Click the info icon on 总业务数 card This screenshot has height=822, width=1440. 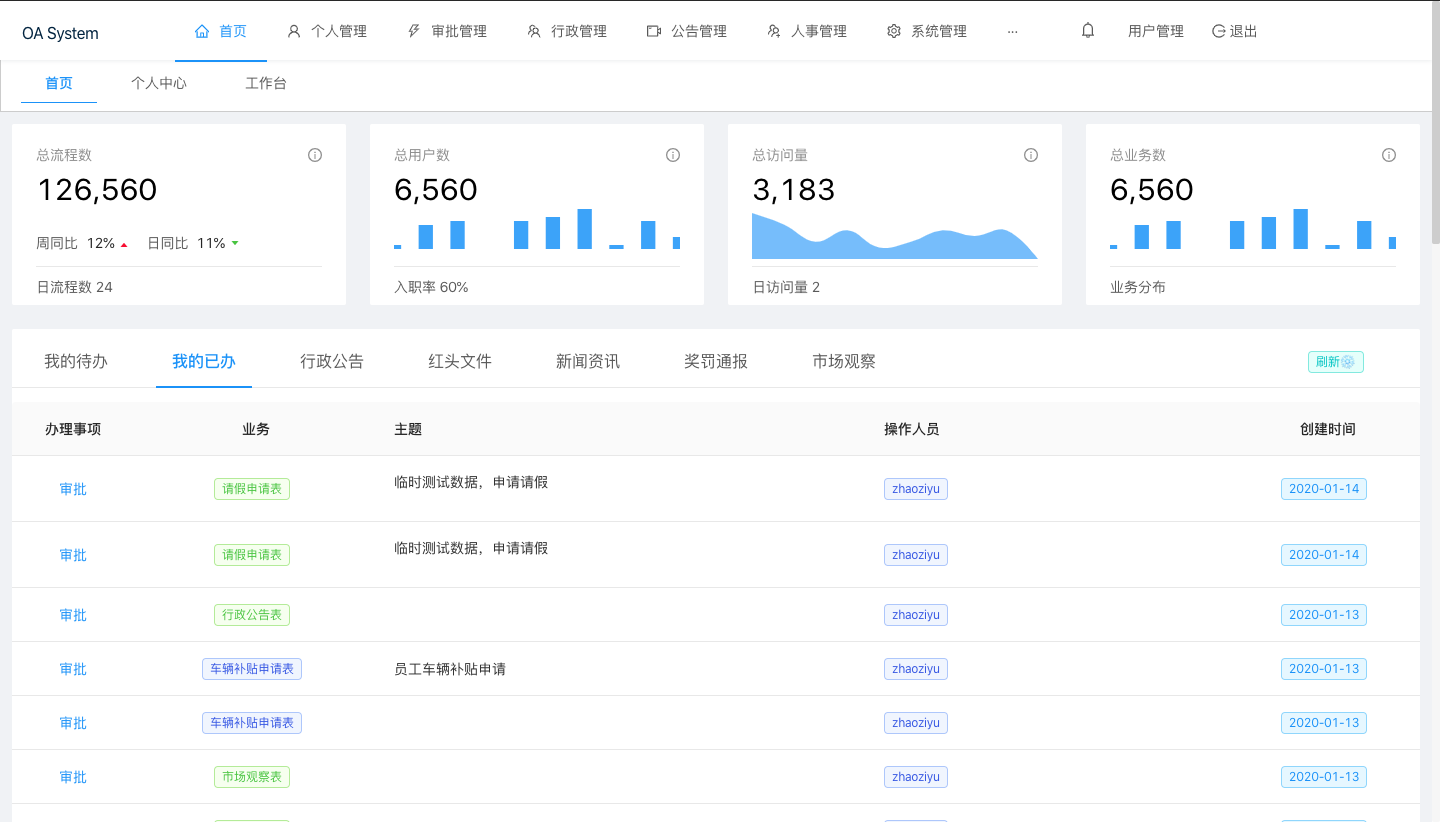click(1389, 155)
